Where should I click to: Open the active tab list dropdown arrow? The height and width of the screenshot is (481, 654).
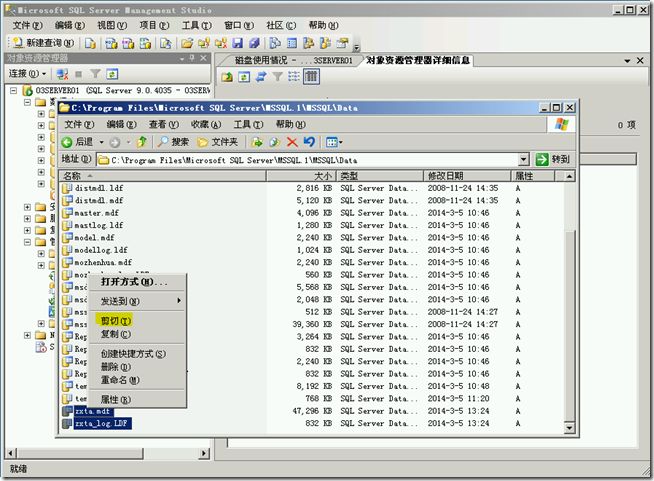(627, 61)
